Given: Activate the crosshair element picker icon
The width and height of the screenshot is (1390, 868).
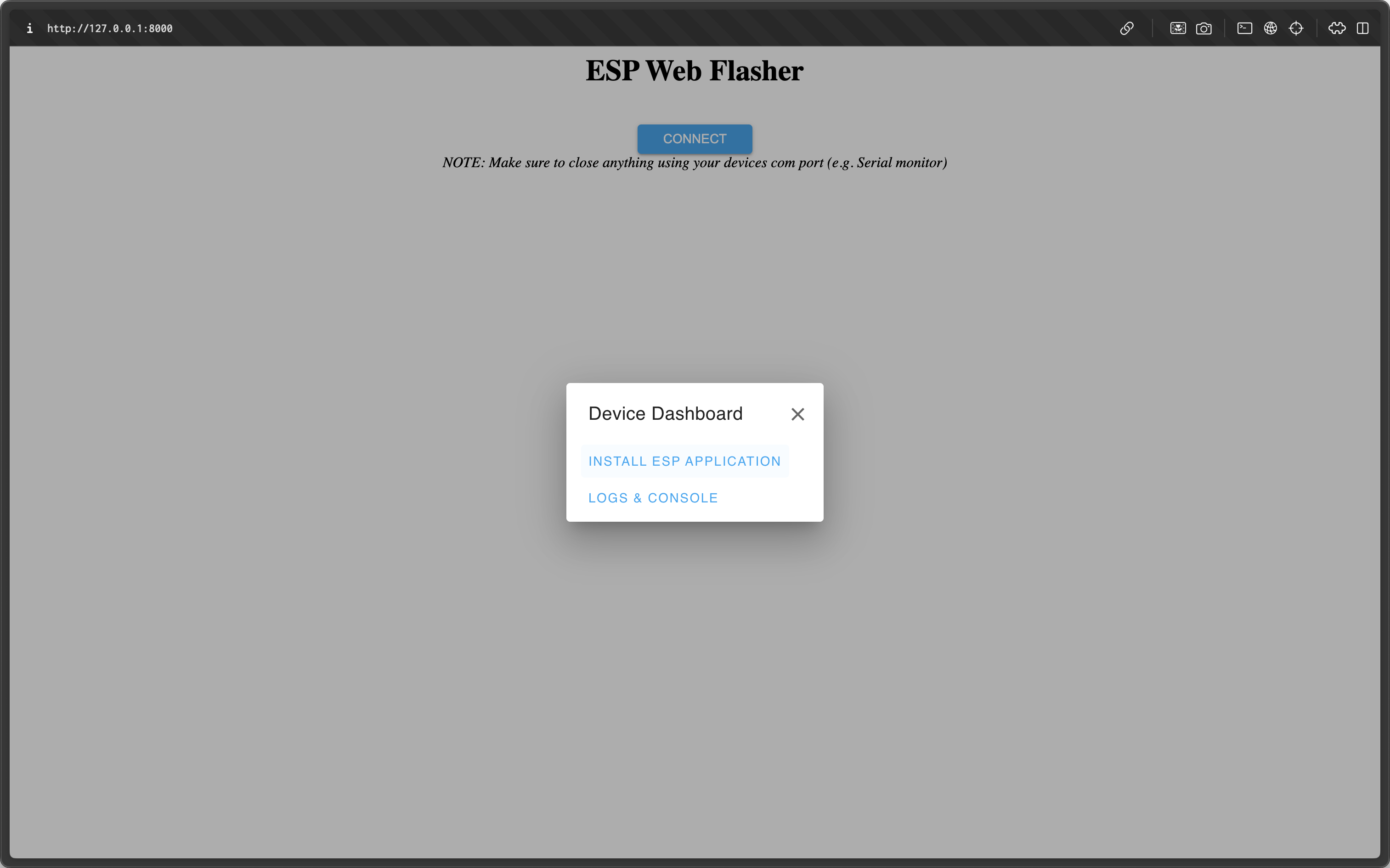Looking at the screenshot, I should click(x=1296, y=28).
